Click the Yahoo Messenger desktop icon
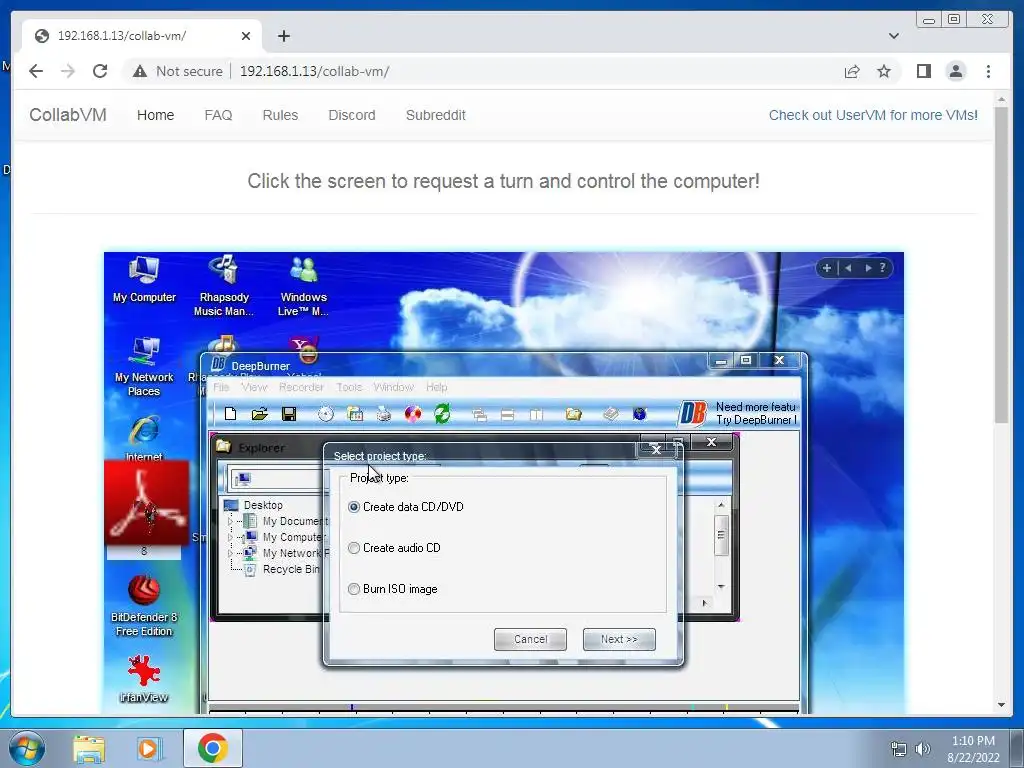 coord(304,349)
